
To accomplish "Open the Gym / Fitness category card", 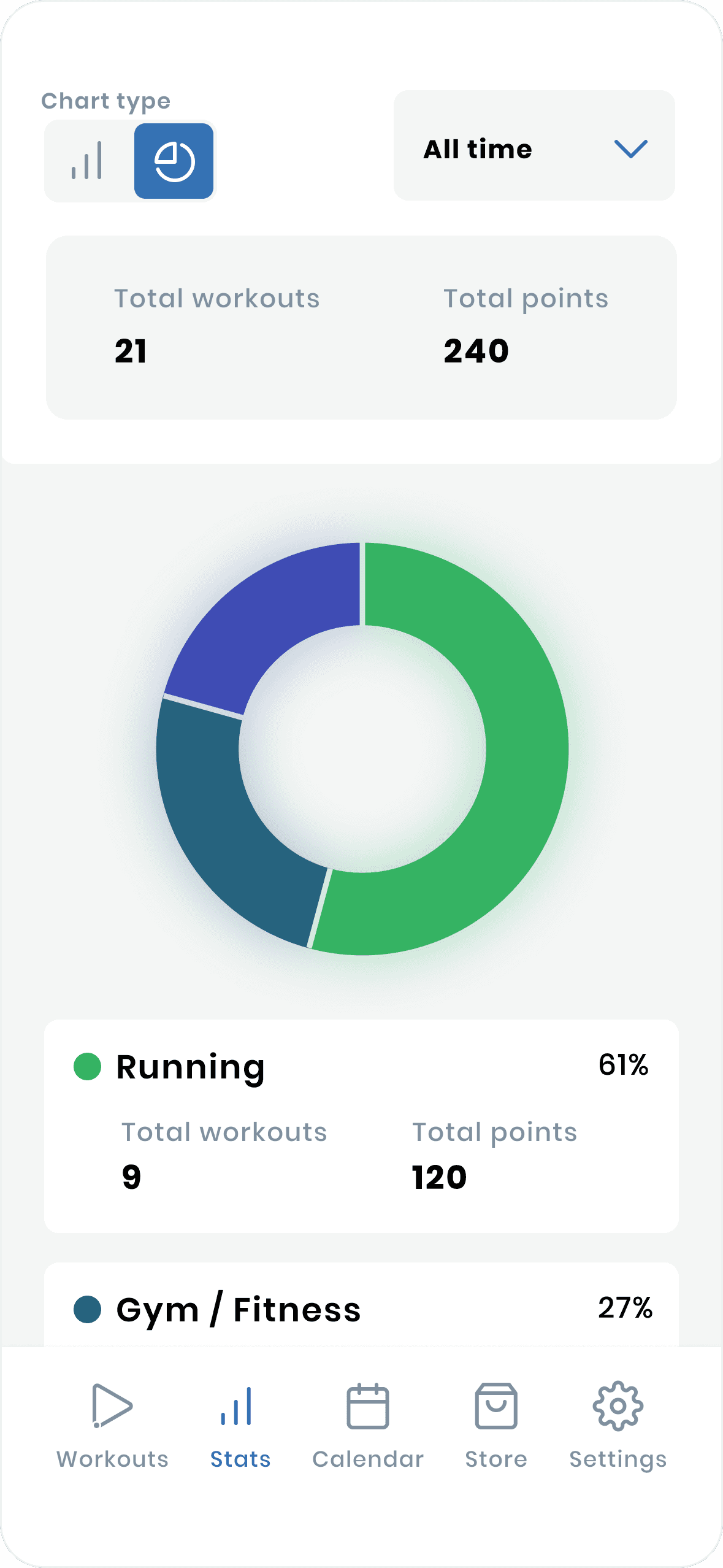I will [x=361, y=1305].
